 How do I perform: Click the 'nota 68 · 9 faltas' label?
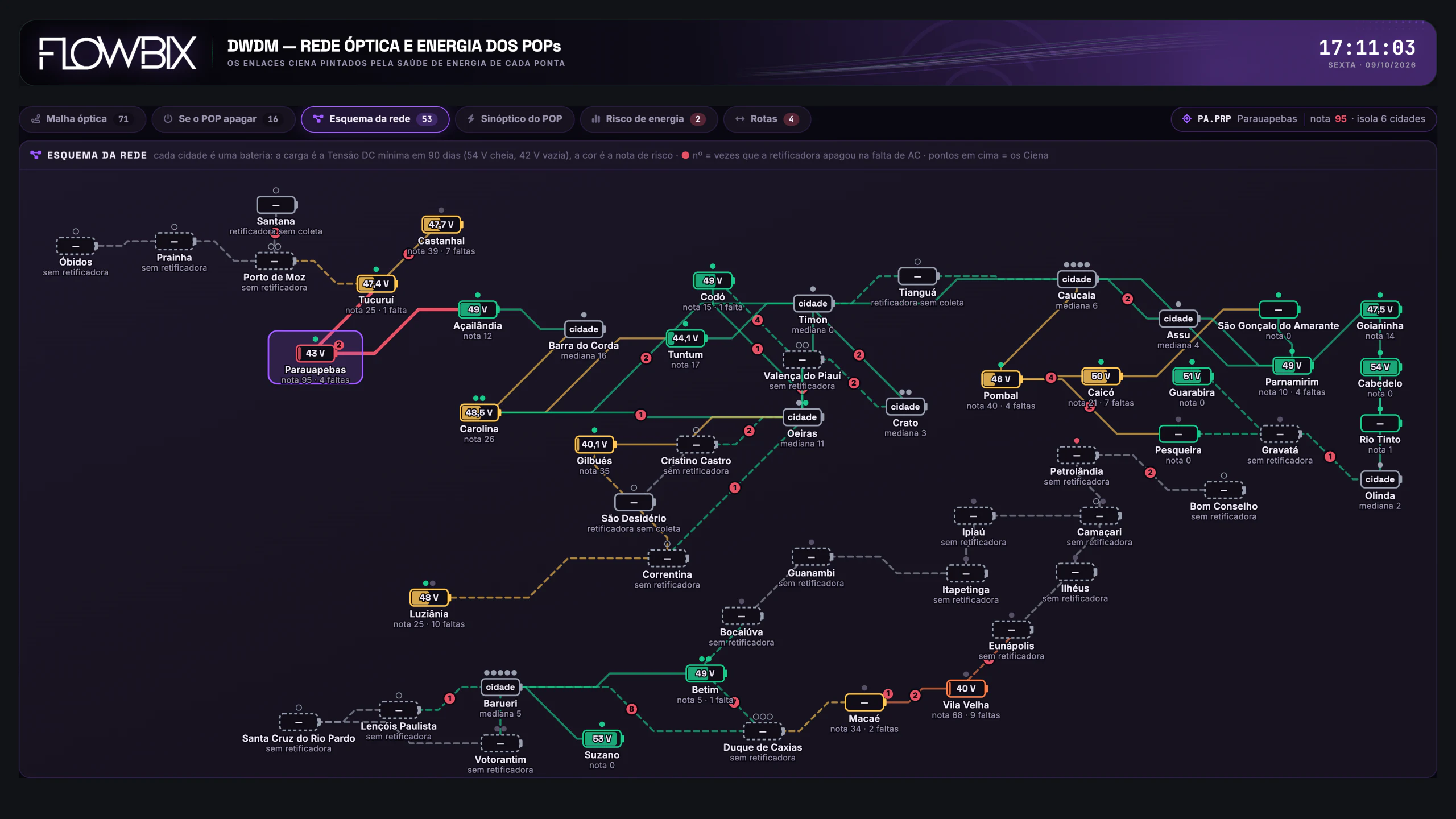coord(966,715)
